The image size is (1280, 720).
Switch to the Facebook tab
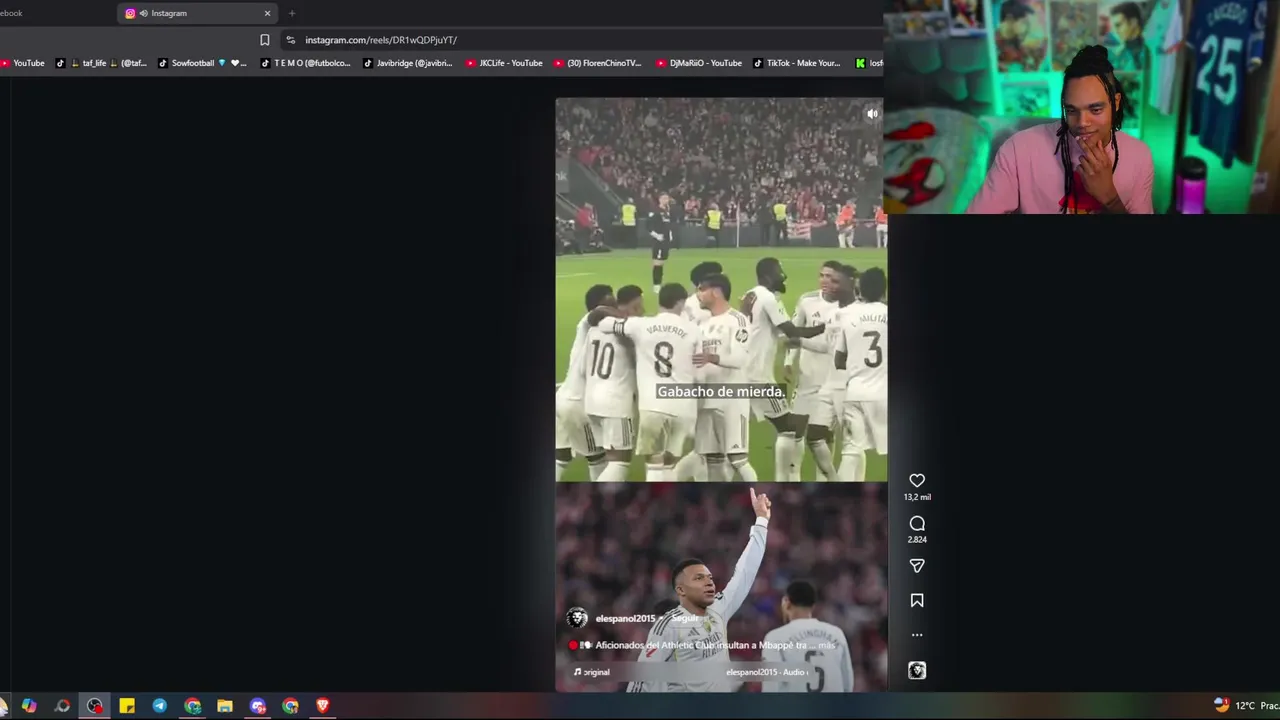click(x=12, y=13)
